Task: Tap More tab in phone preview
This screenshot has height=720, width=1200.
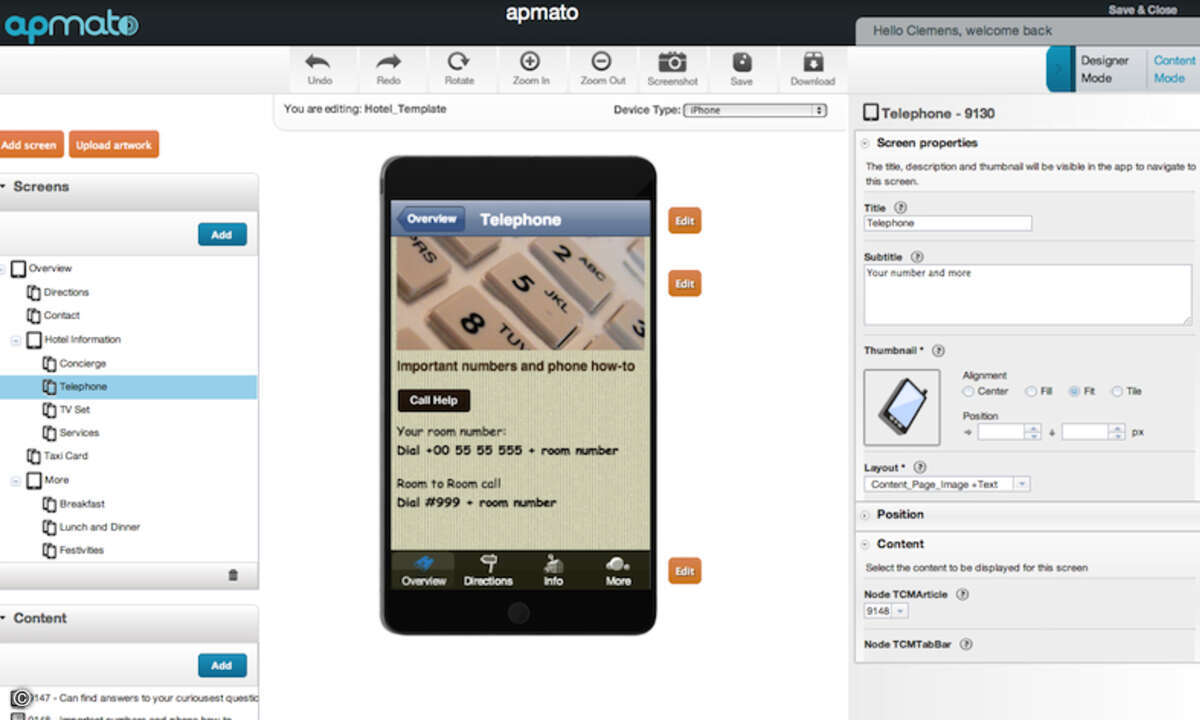Action: pyautogui.click(x=618, y=570)
